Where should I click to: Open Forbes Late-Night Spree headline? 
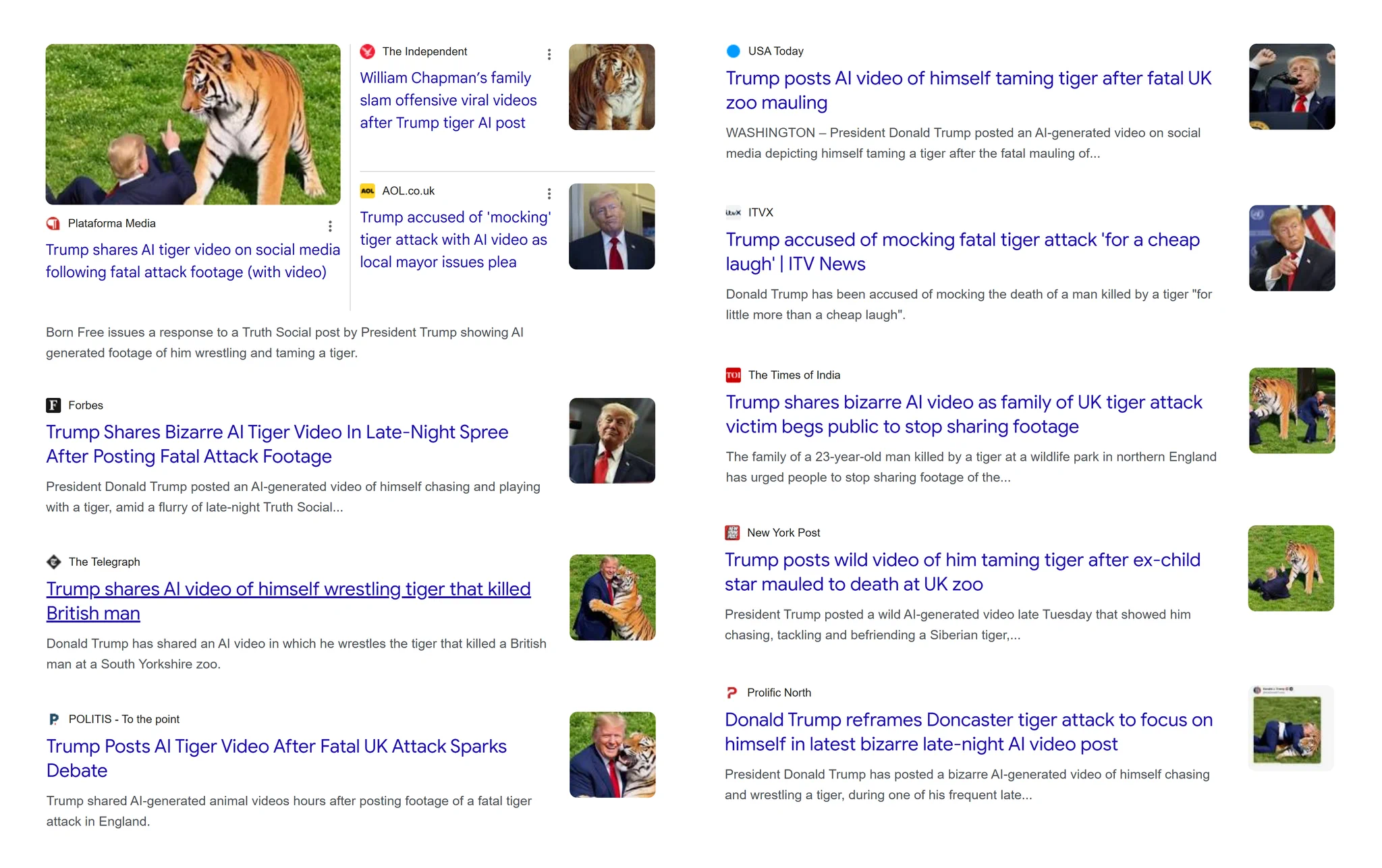[x=277, y=444]
